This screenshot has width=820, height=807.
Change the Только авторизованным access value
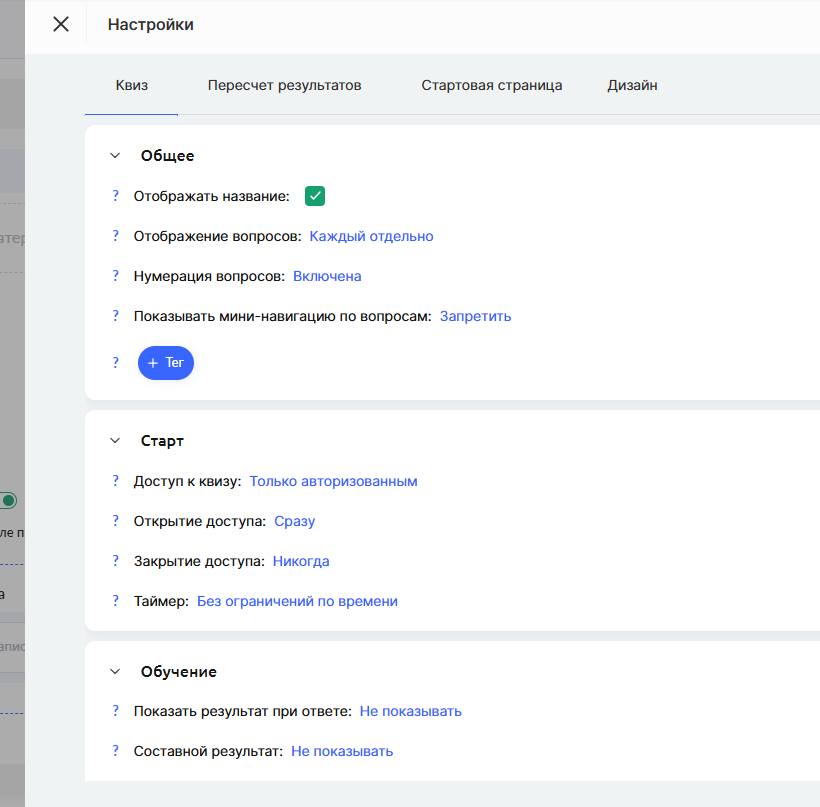(x=333, y=481)
